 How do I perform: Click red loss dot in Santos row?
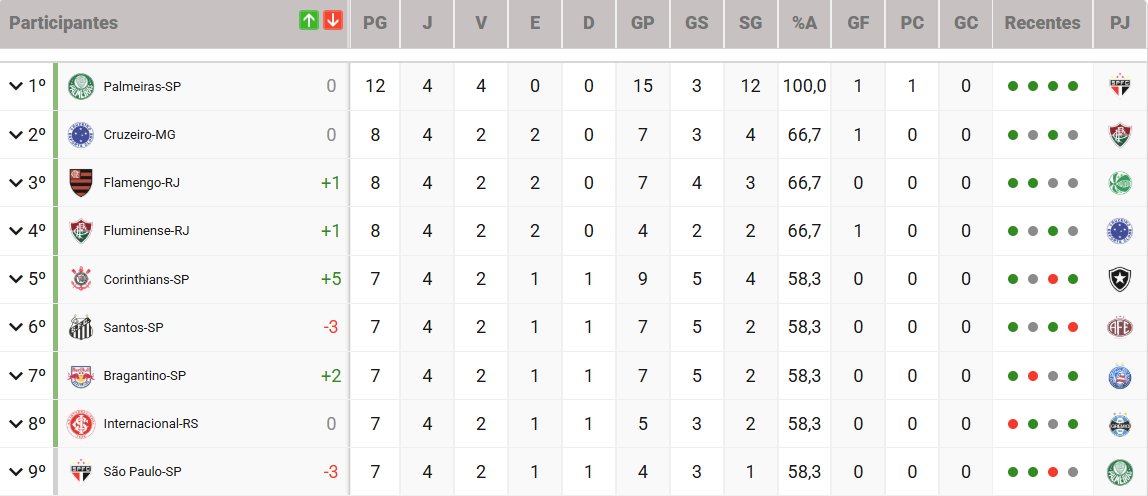click(x=1073, y=327)
